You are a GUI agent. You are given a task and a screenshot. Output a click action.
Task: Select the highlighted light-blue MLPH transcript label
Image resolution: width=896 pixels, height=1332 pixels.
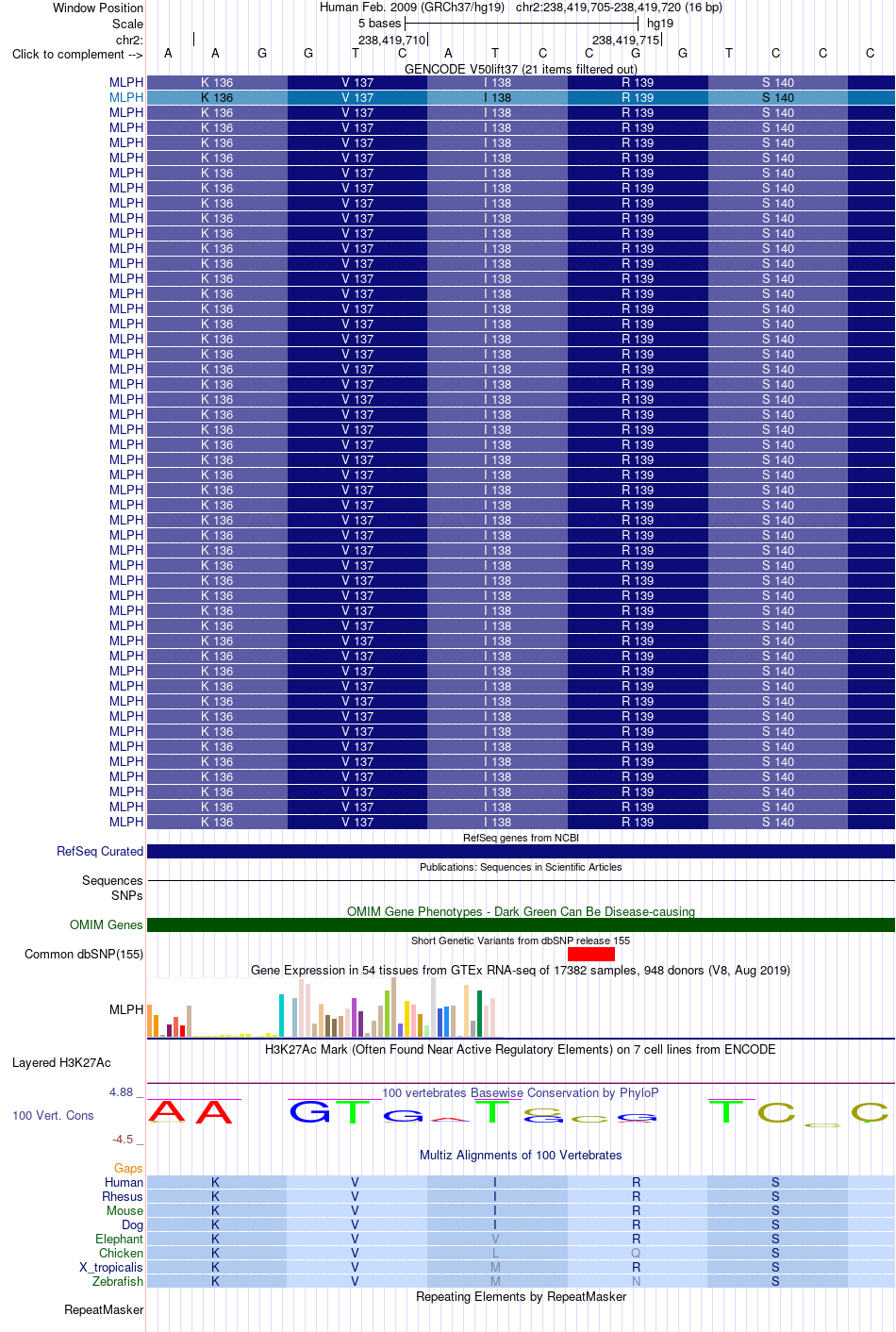coord(126,97)
